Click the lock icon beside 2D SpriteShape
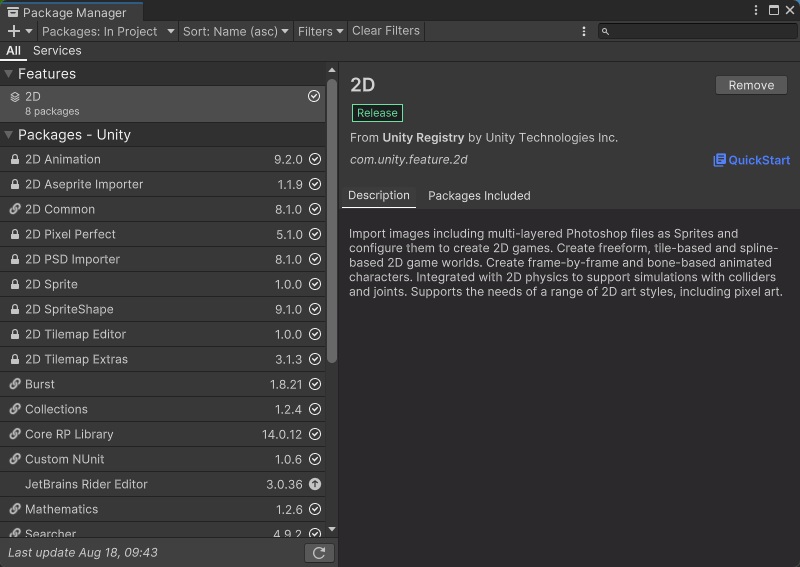This screenshot has height=567, width=800. coord(15,309)
